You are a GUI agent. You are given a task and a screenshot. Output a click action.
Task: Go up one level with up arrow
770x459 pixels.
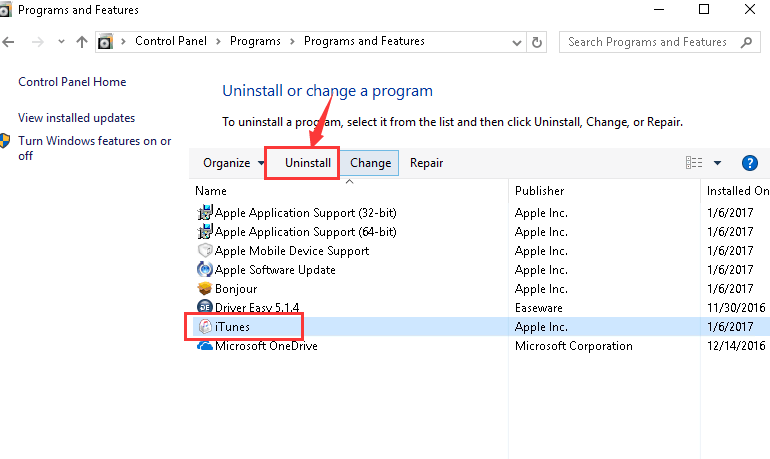click(x=82, y=42)
